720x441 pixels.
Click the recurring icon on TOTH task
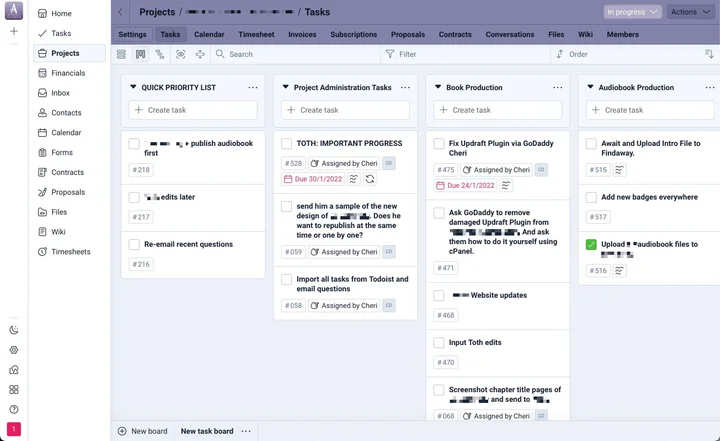point(370,179)
